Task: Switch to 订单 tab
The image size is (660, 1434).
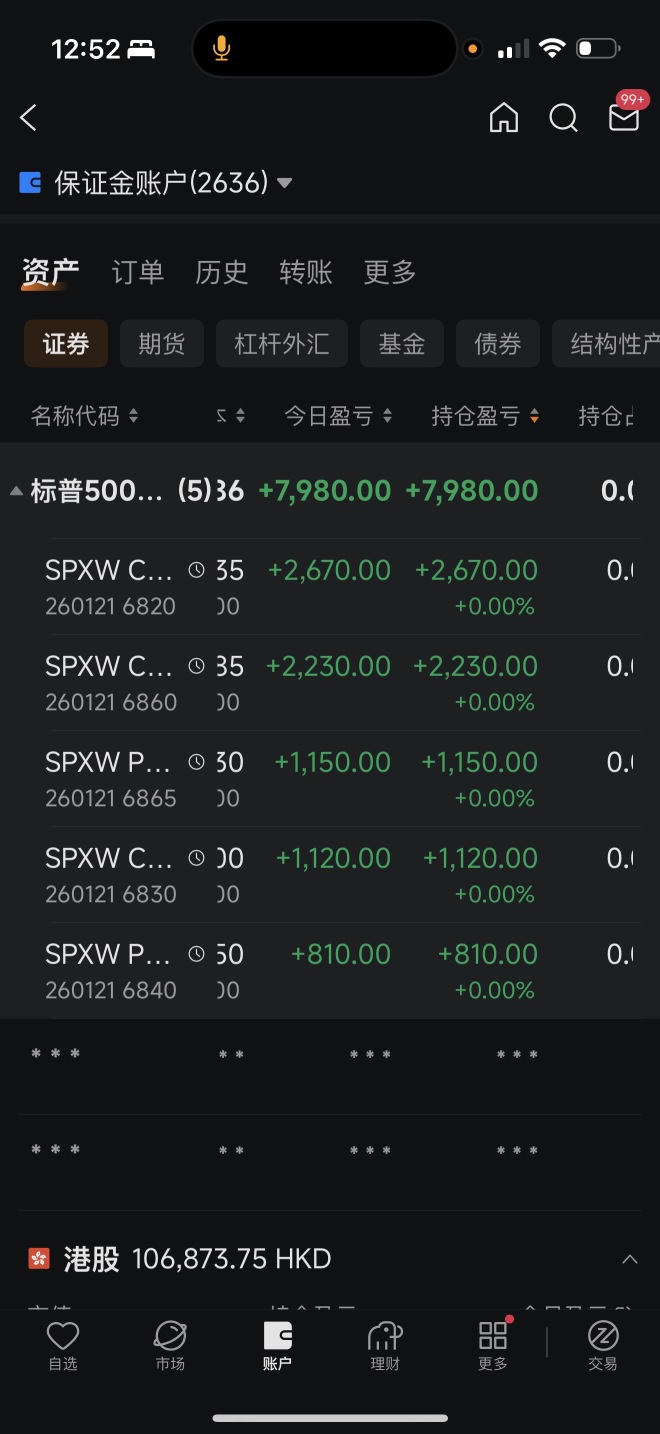Action: pos(138,272)
